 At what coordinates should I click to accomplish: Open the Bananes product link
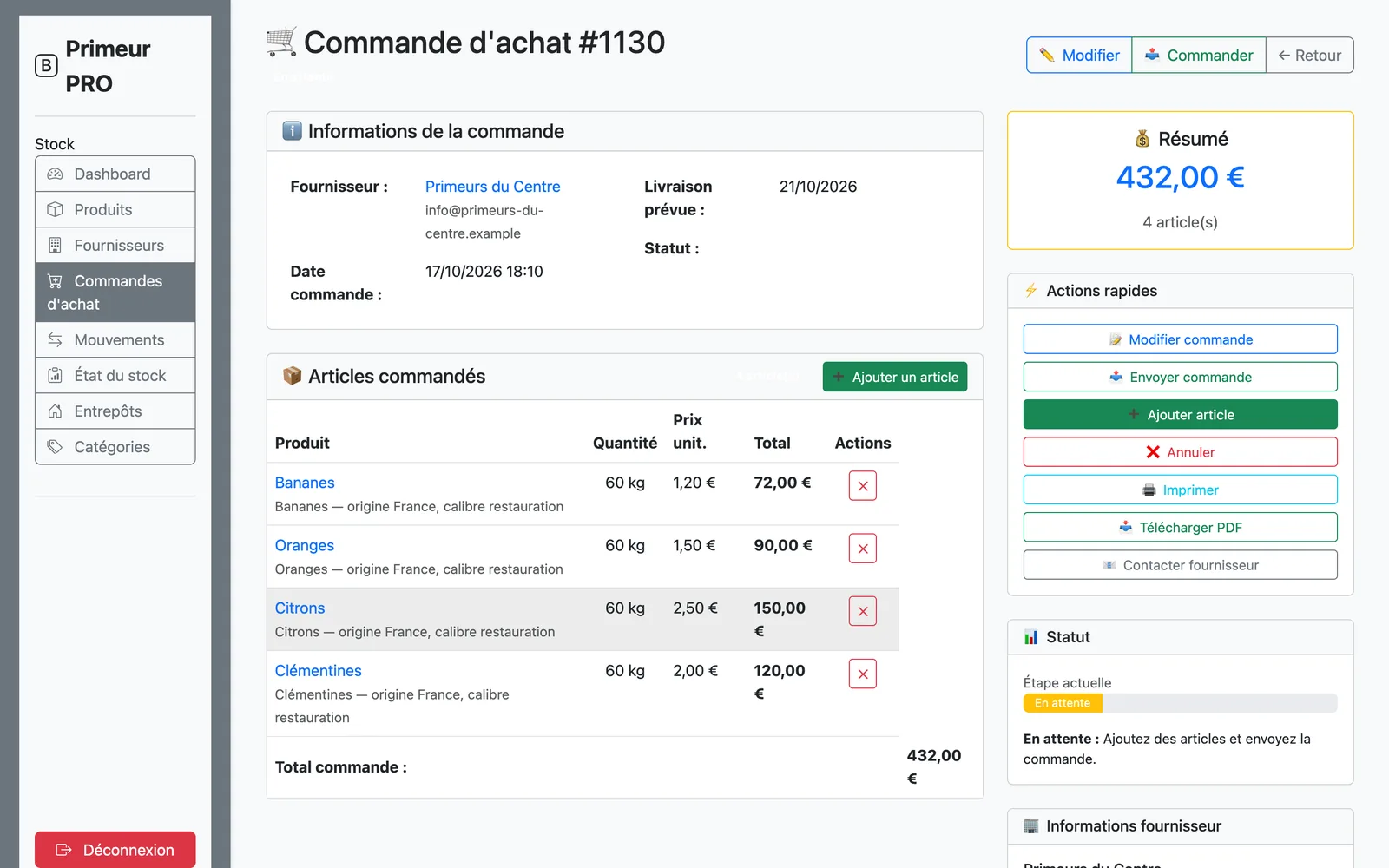(305, 483)
